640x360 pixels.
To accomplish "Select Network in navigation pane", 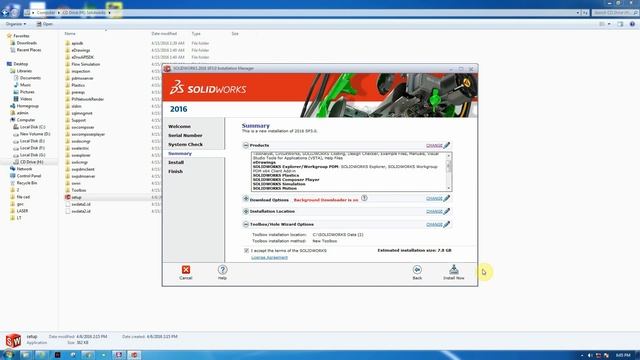I will [x=21, y=169].
